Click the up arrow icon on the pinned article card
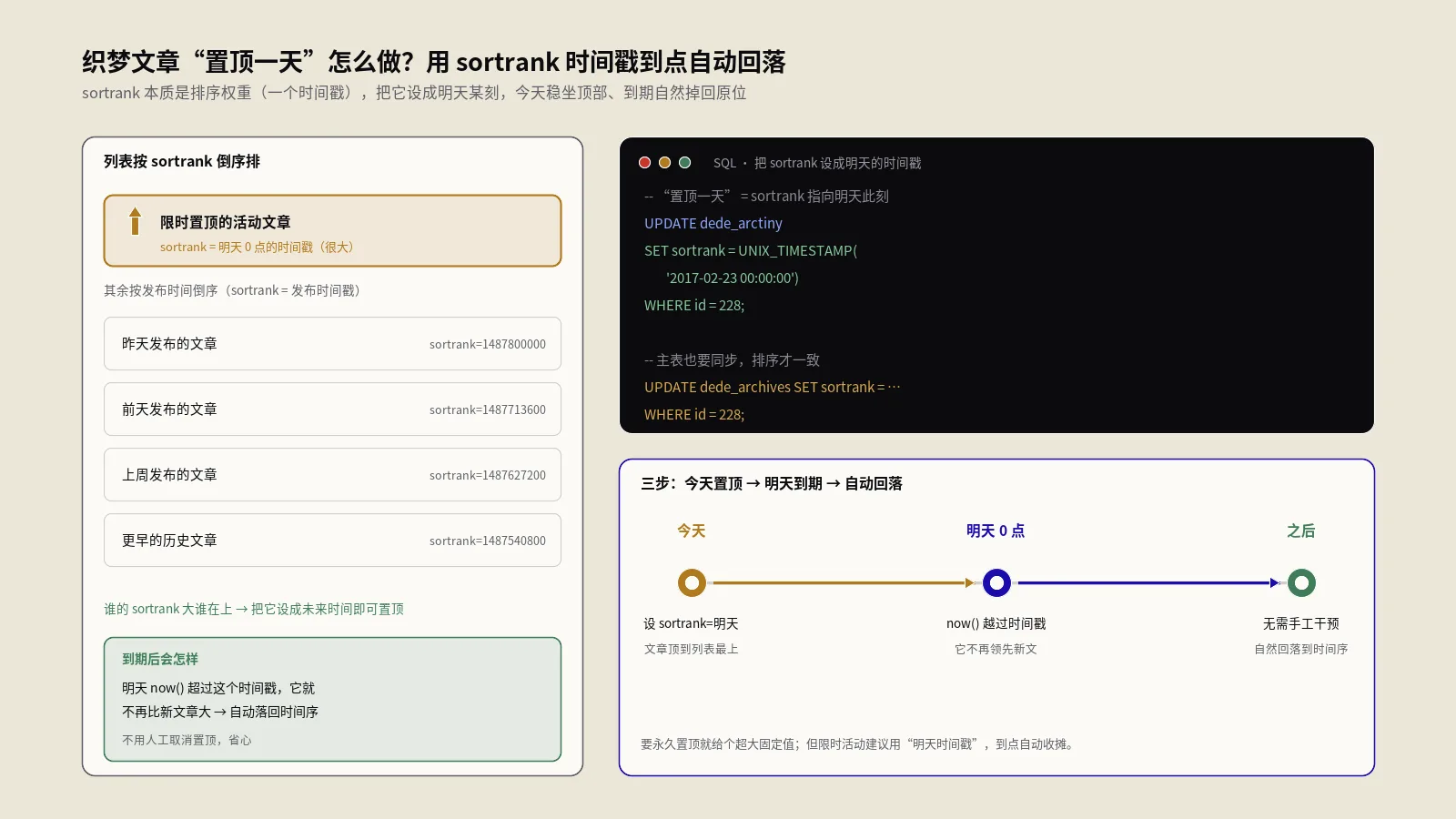 [x=135, y=221]
